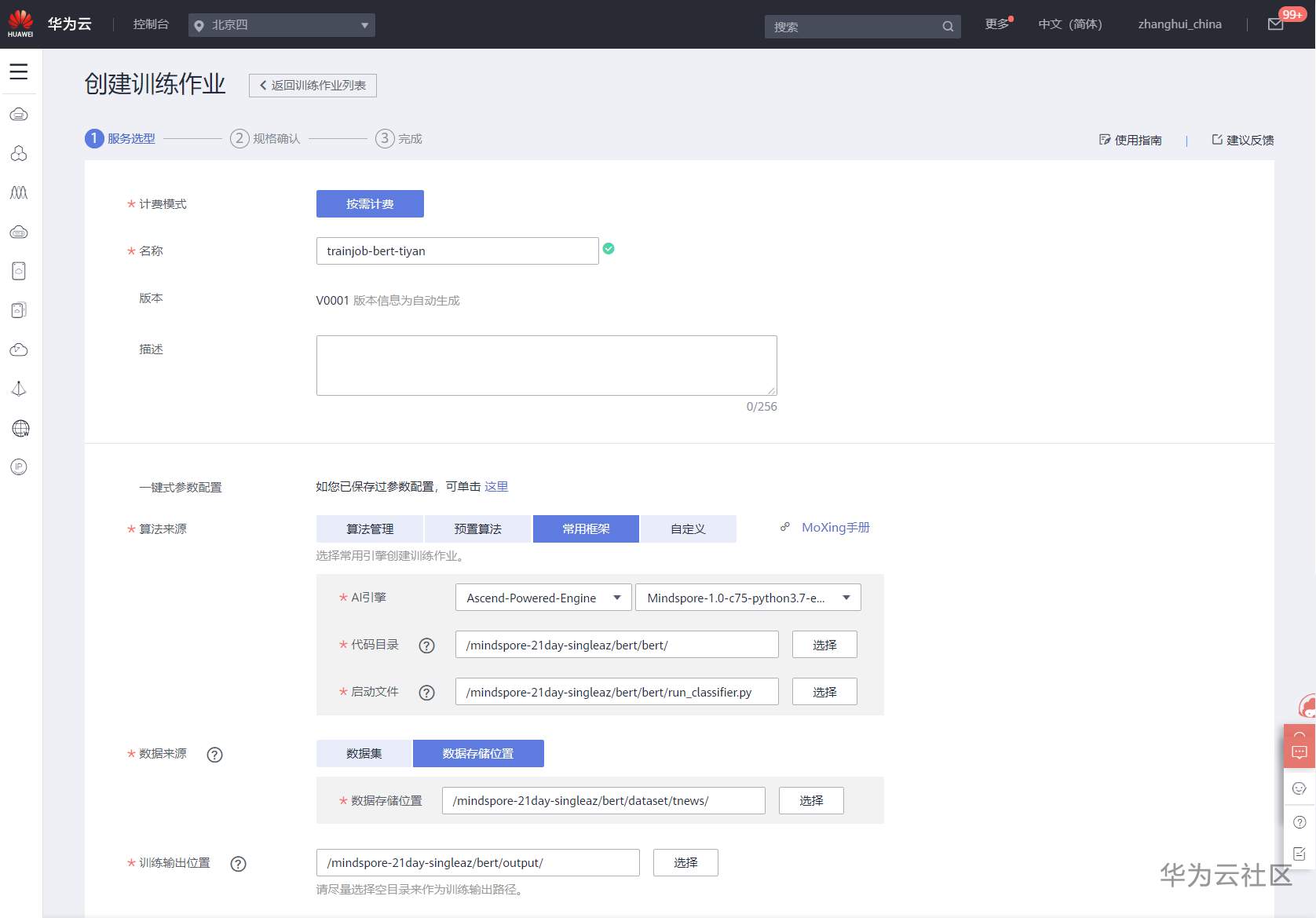The width and height of the screenshot is (1316, 918).
Task: Open the wave-shaped sidebar icon
Action: [19, 192]
